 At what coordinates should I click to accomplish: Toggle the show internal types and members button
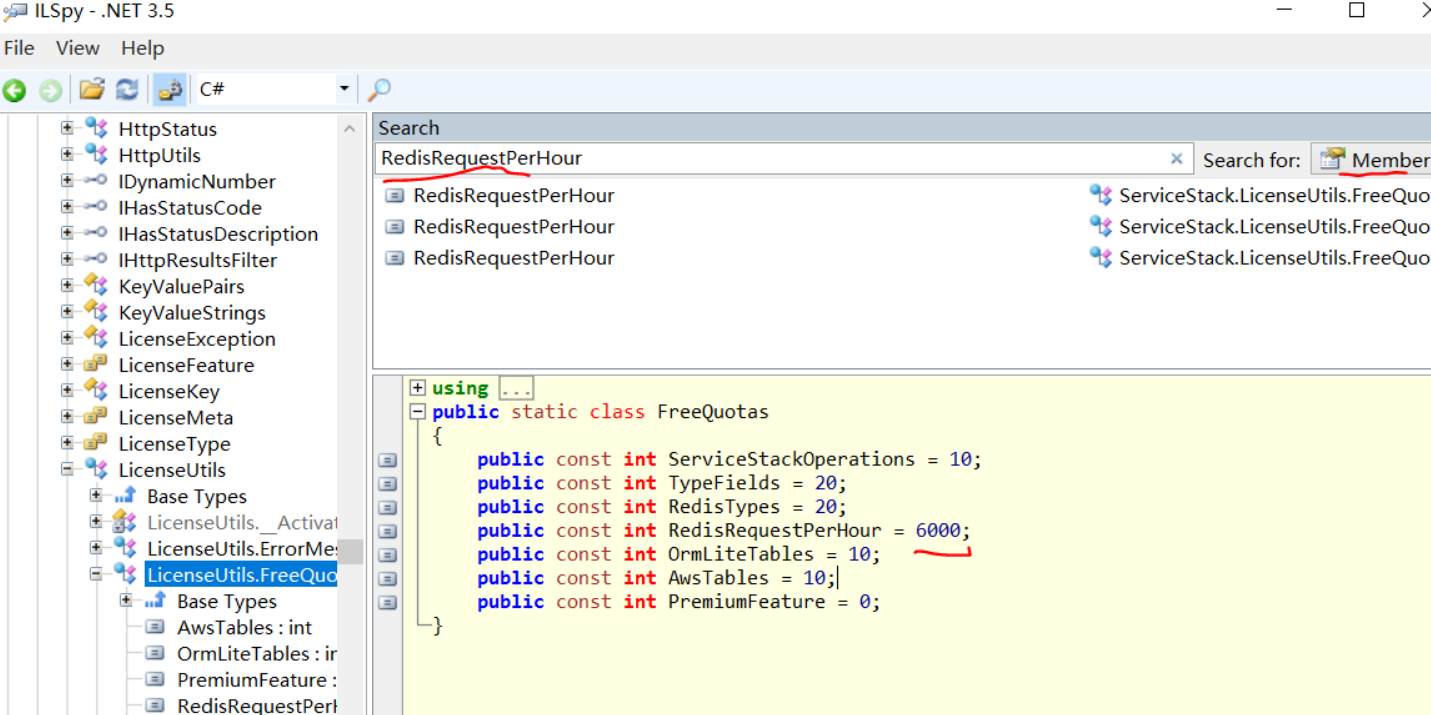[x=169, y=90]
